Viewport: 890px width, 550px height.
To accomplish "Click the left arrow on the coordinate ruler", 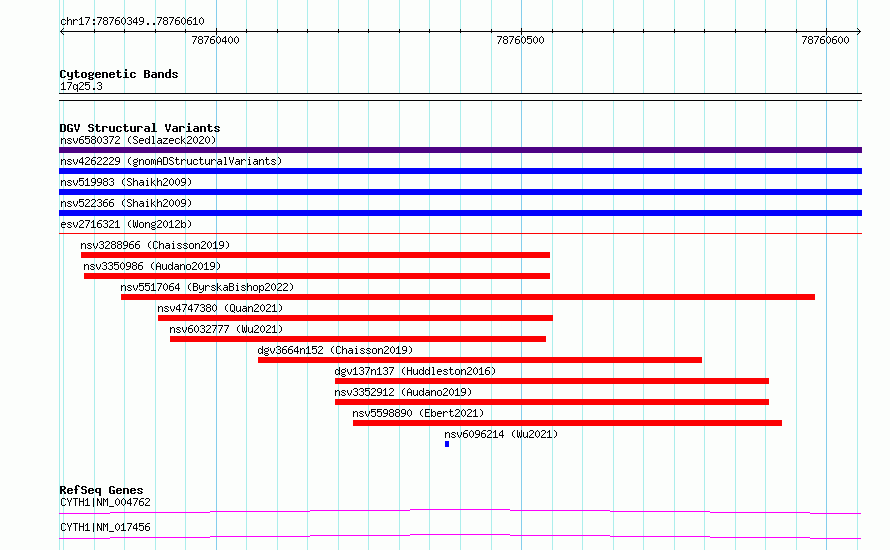I will [x=62, y=31].
